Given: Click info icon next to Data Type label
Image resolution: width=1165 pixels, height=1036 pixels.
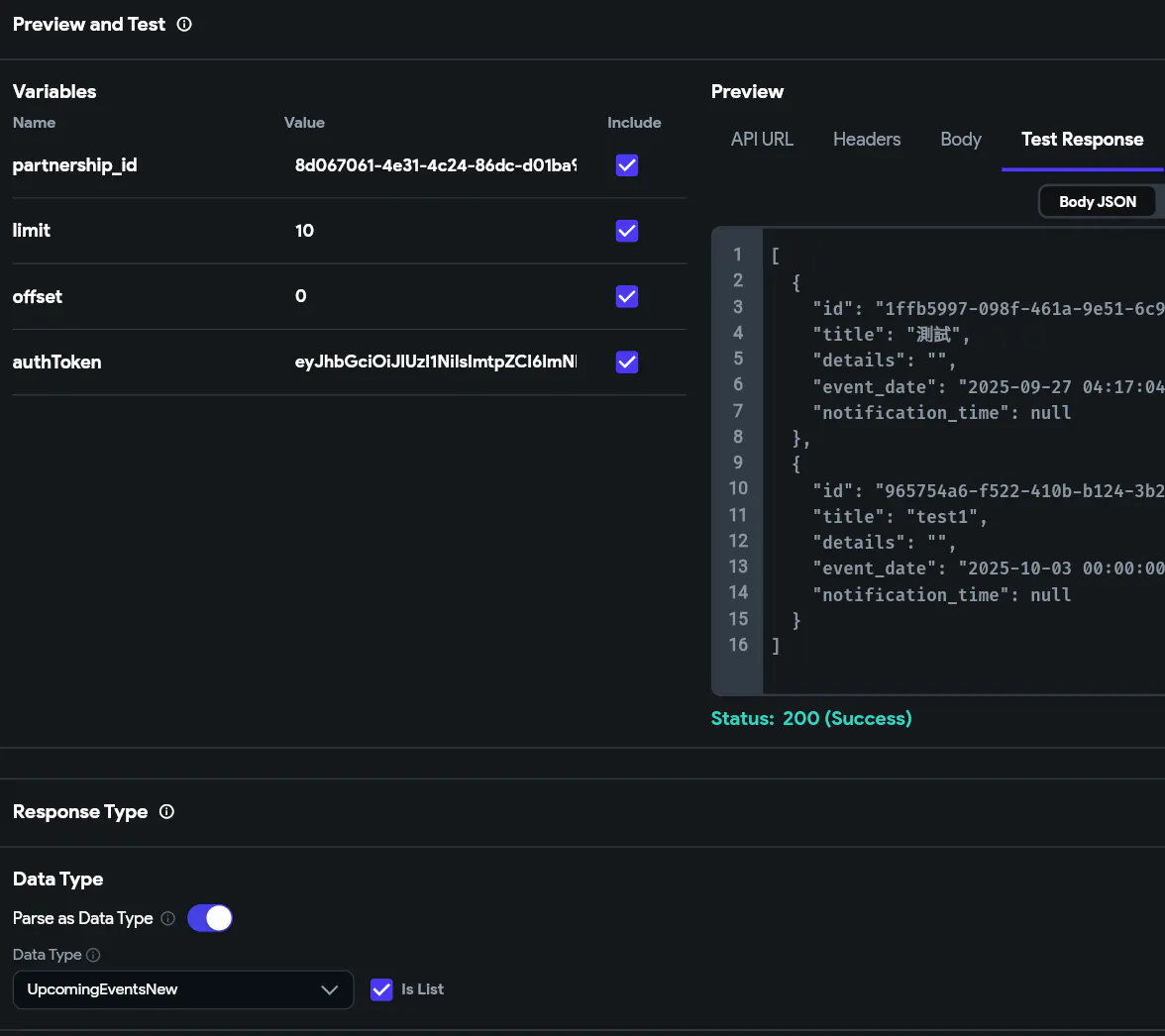Looking at the screenshot, I should pyautogui.click(x=94, y=956).
